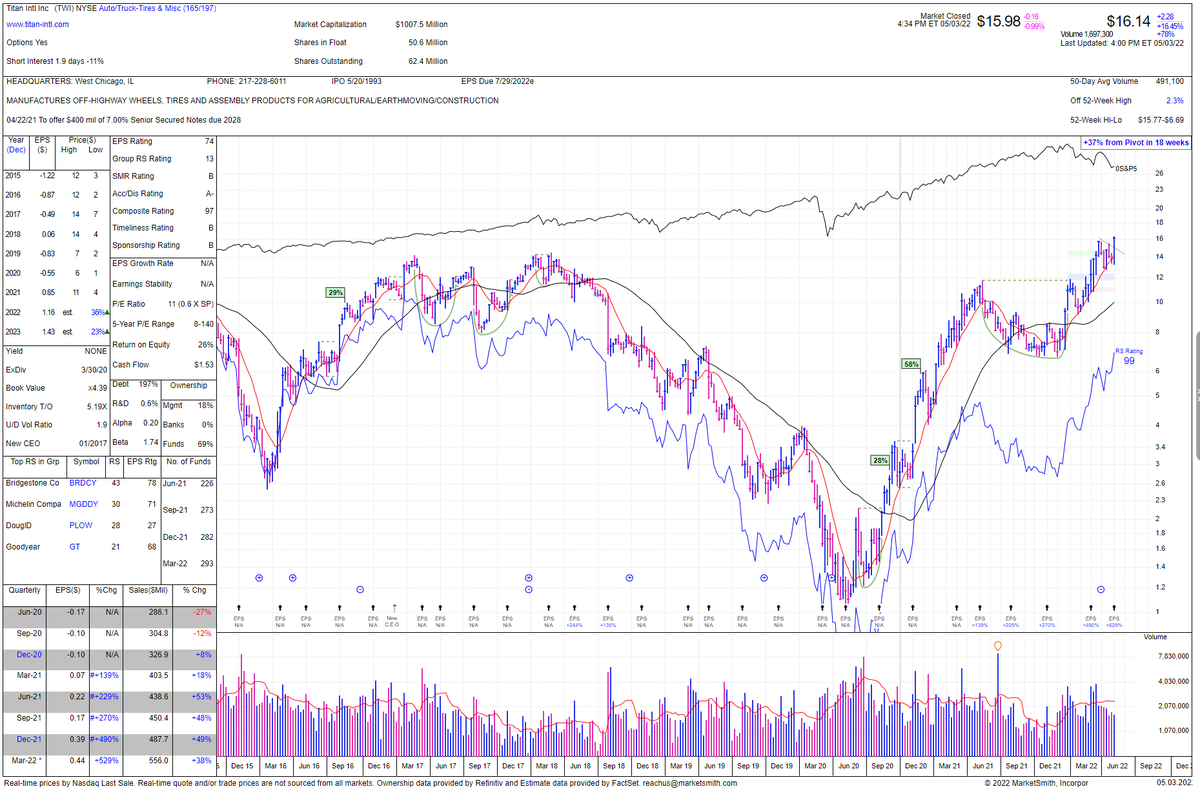Select the 'Options Yes' text

[x=26, y=43]
